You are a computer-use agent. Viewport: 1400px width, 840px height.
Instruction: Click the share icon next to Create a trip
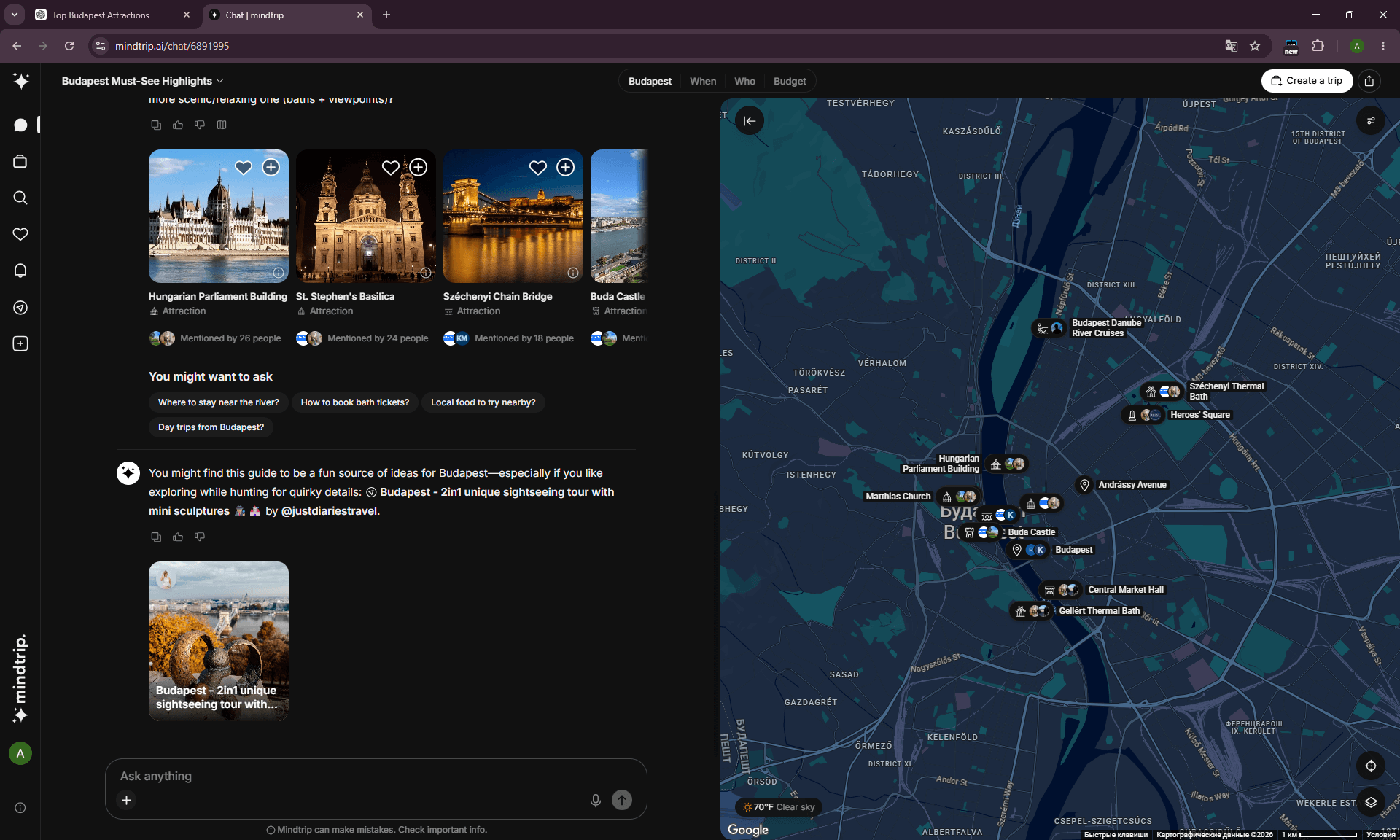point(1369,81)
